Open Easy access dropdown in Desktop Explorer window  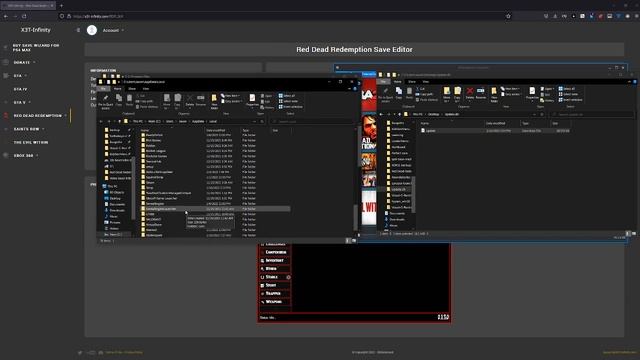511,94
